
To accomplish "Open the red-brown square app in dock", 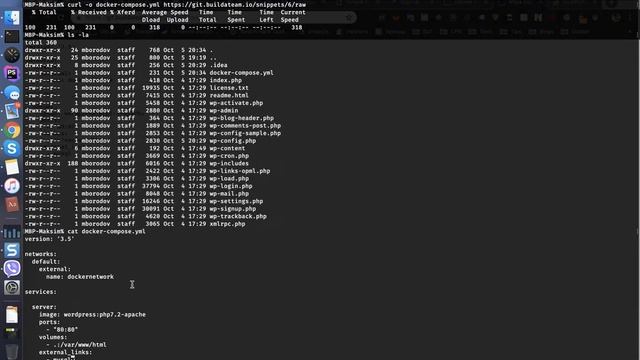I will click(12, 204).
